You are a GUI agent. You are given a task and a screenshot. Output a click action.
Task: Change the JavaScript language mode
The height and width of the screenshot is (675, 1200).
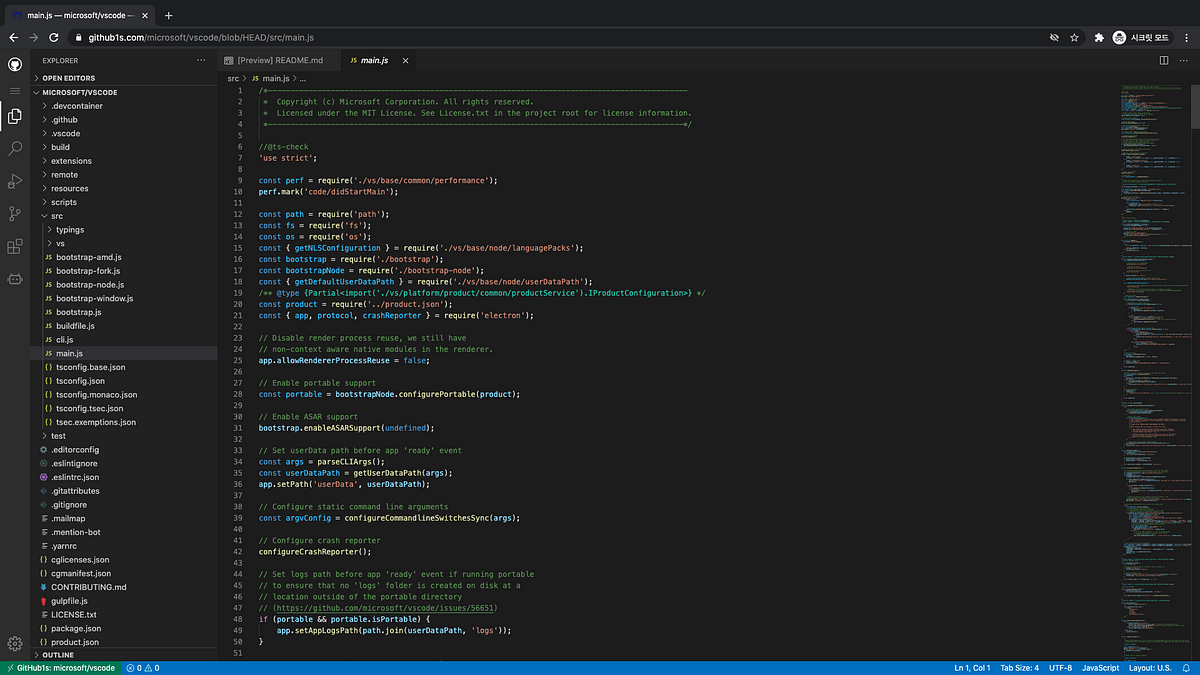coord(1100,668)
